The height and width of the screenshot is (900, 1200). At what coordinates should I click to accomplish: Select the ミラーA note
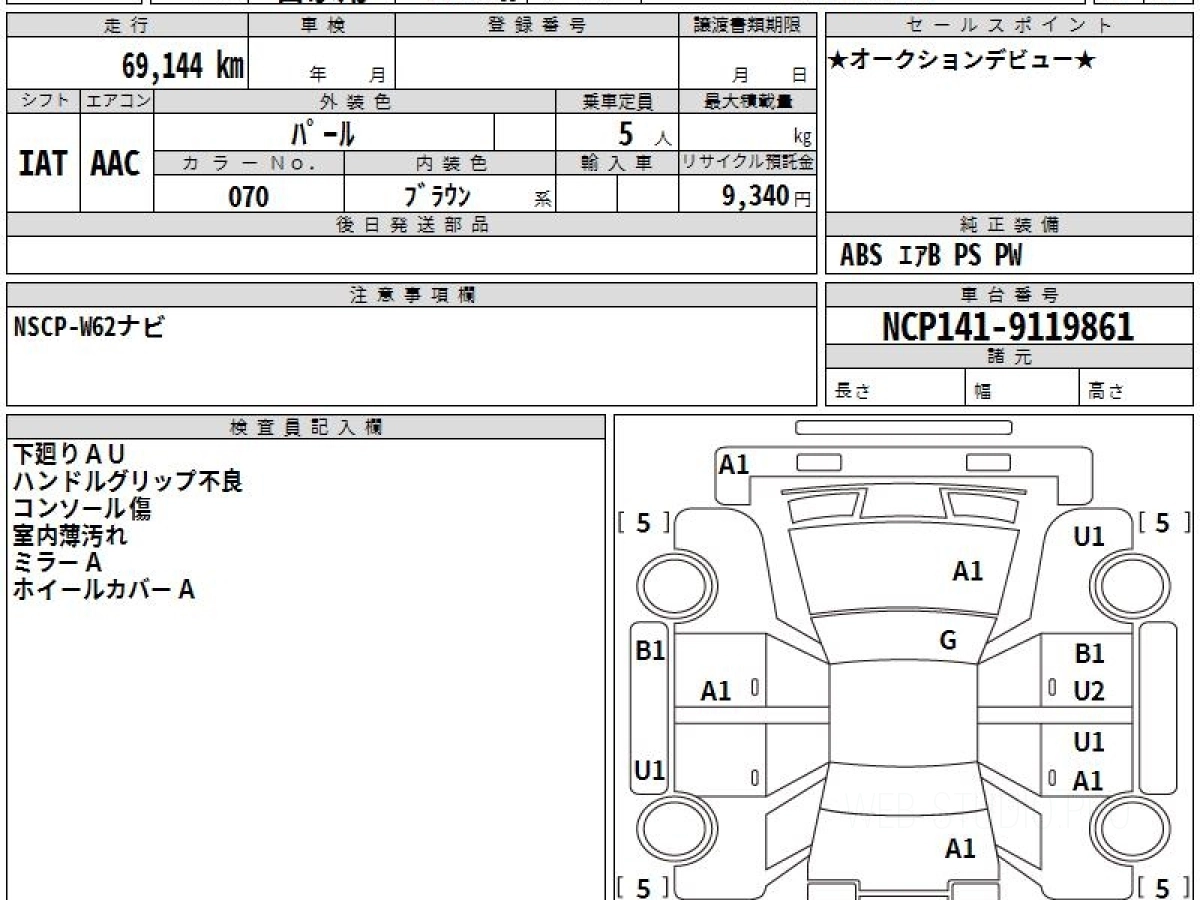pos(57,562)
